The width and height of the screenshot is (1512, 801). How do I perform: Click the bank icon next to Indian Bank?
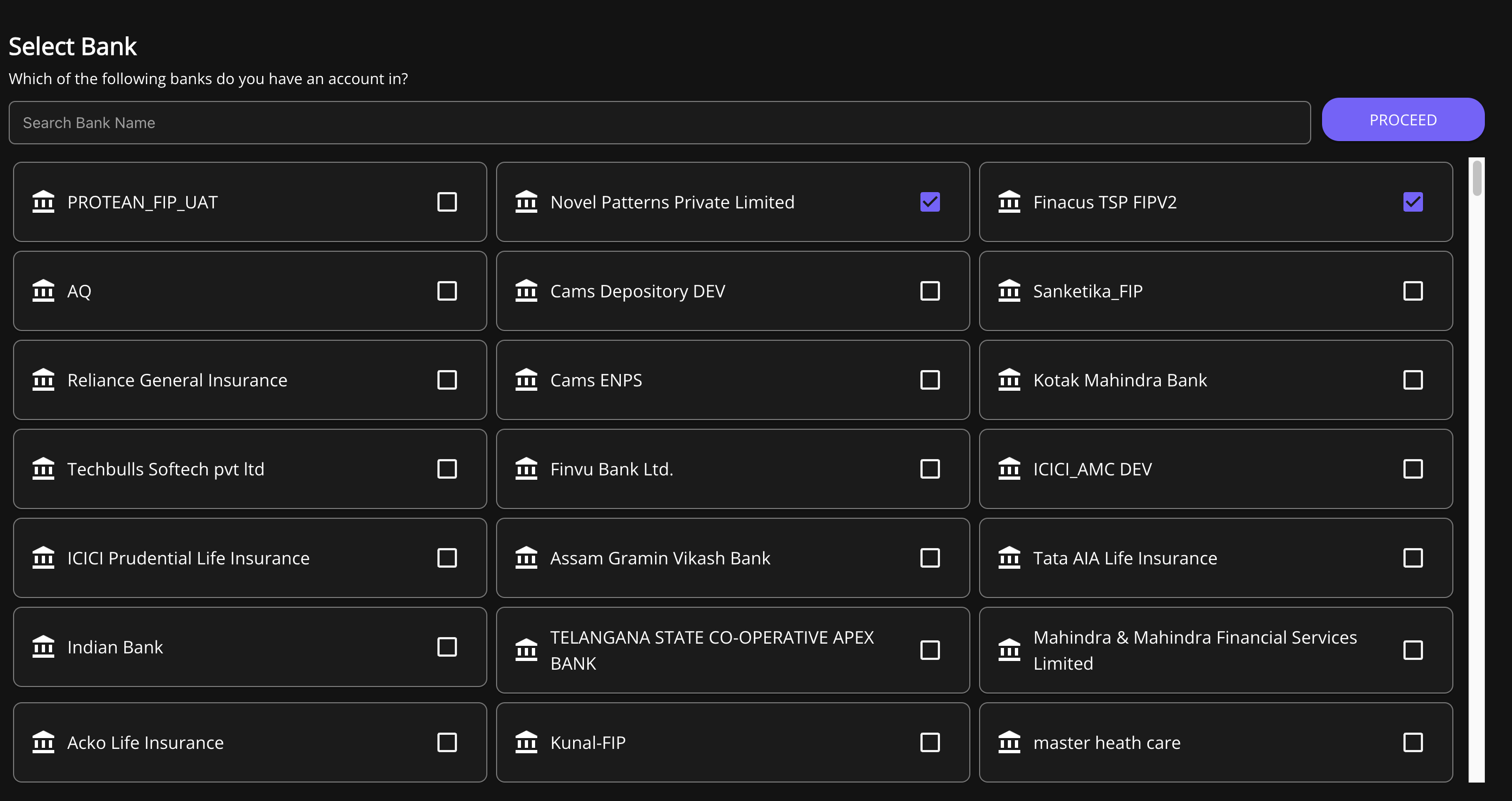pyautogui.click(x=43, y=647)
